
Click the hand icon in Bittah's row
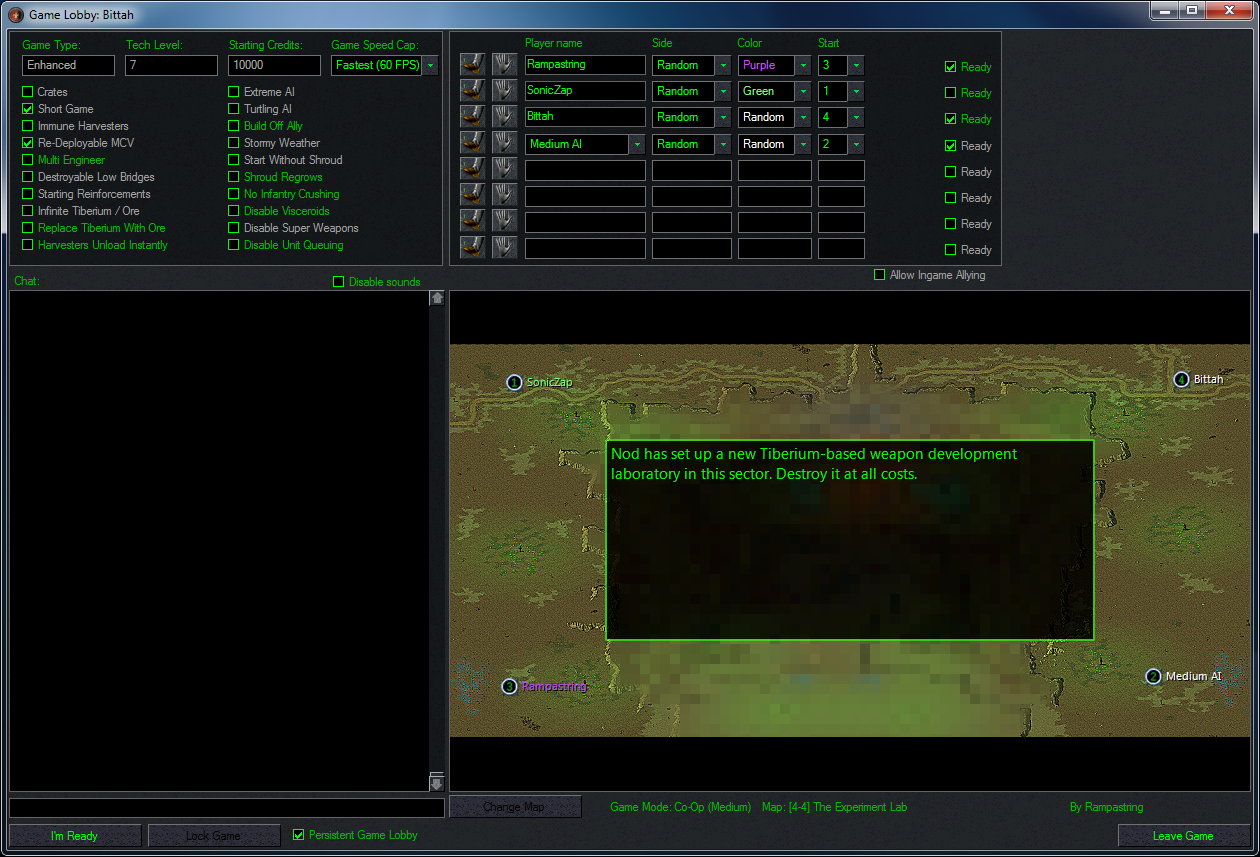(504, 116)
